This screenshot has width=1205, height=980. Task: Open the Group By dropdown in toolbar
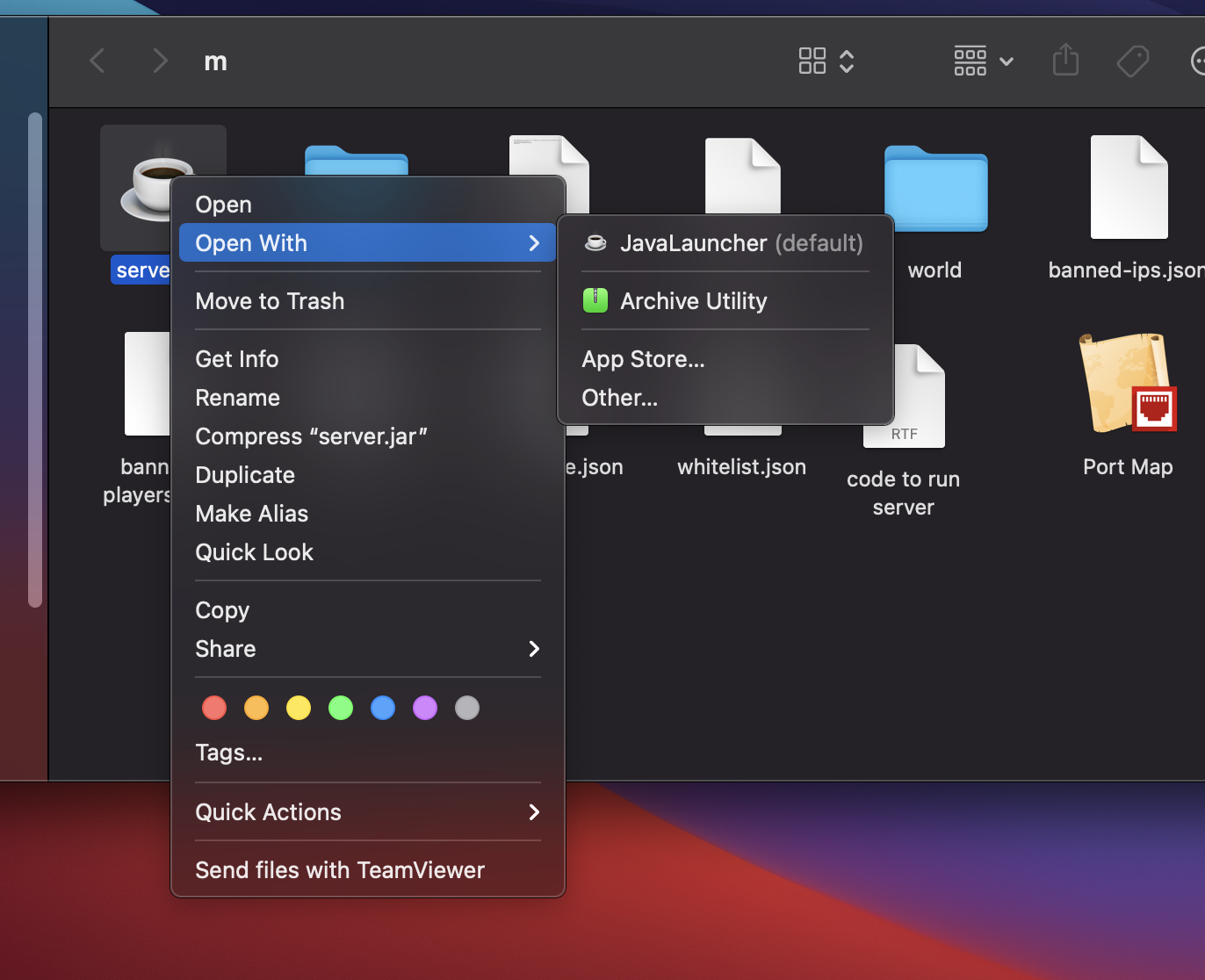pyautogui.click(x=983, y=61)
